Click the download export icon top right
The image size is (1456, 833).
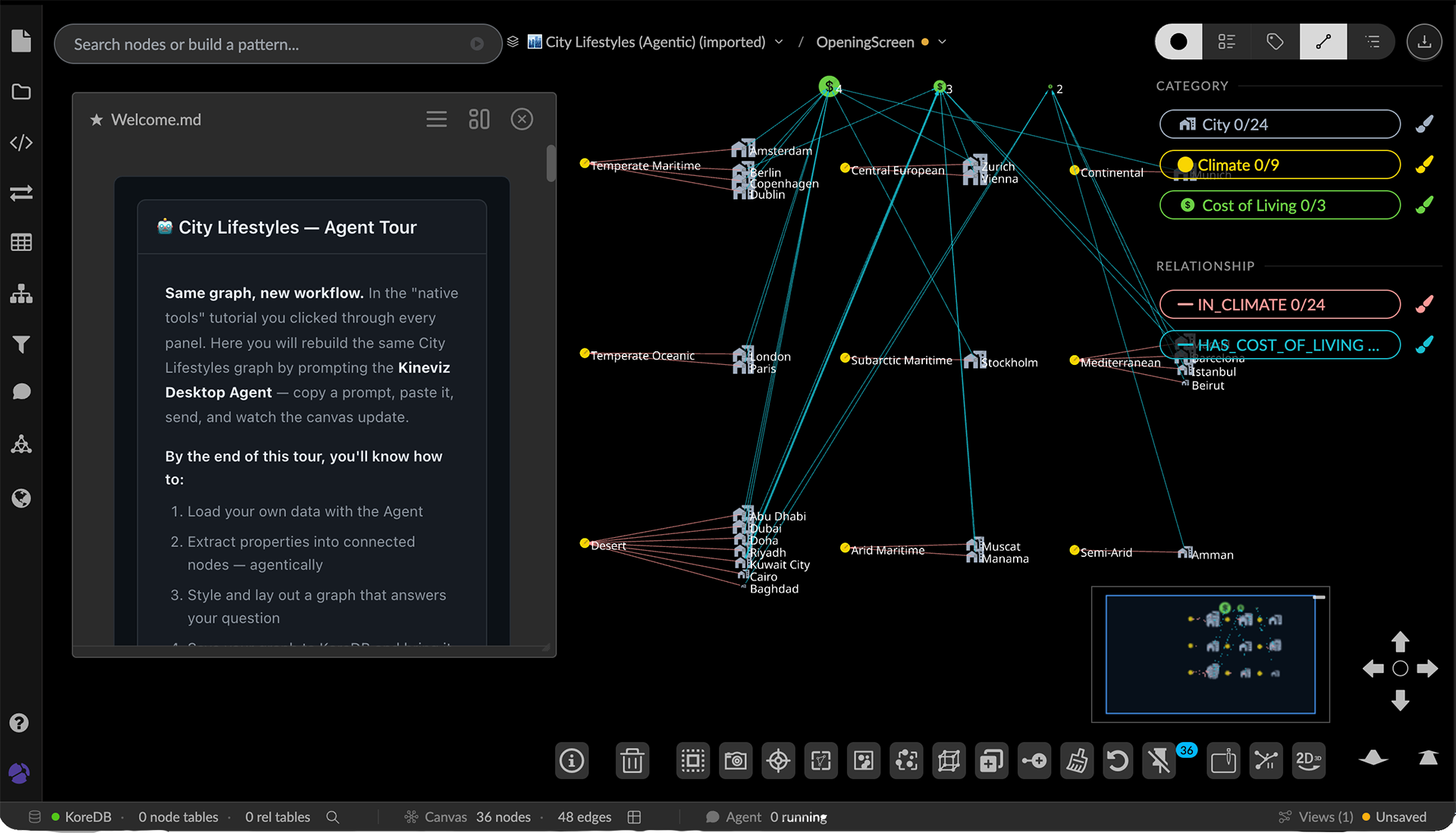coord(1424,42)
